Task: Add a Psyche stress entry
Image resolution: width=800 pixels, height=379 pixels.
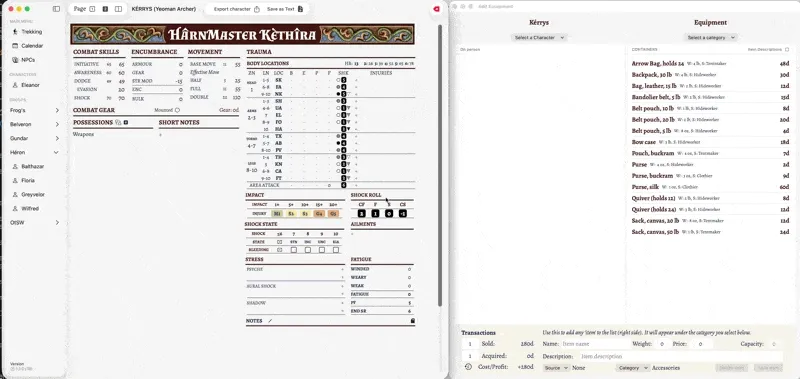Action: (x=342, y=269)
